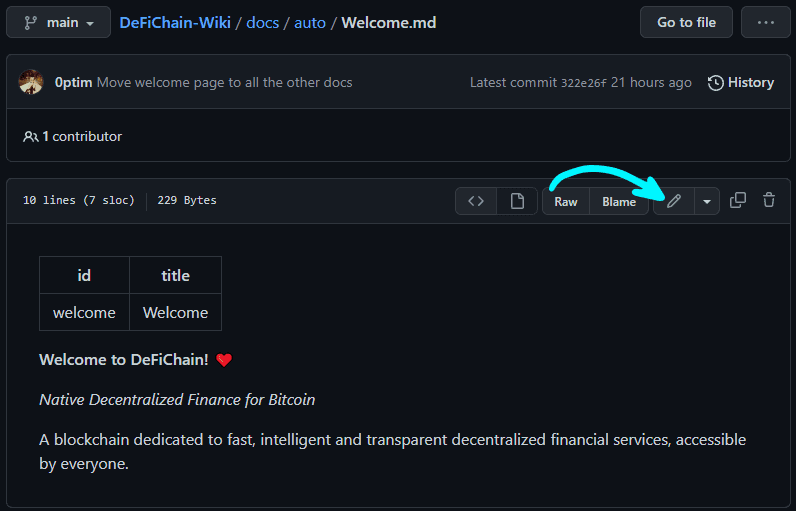
Task: Open the main branch selector dropdown
Action: point(57,22)
